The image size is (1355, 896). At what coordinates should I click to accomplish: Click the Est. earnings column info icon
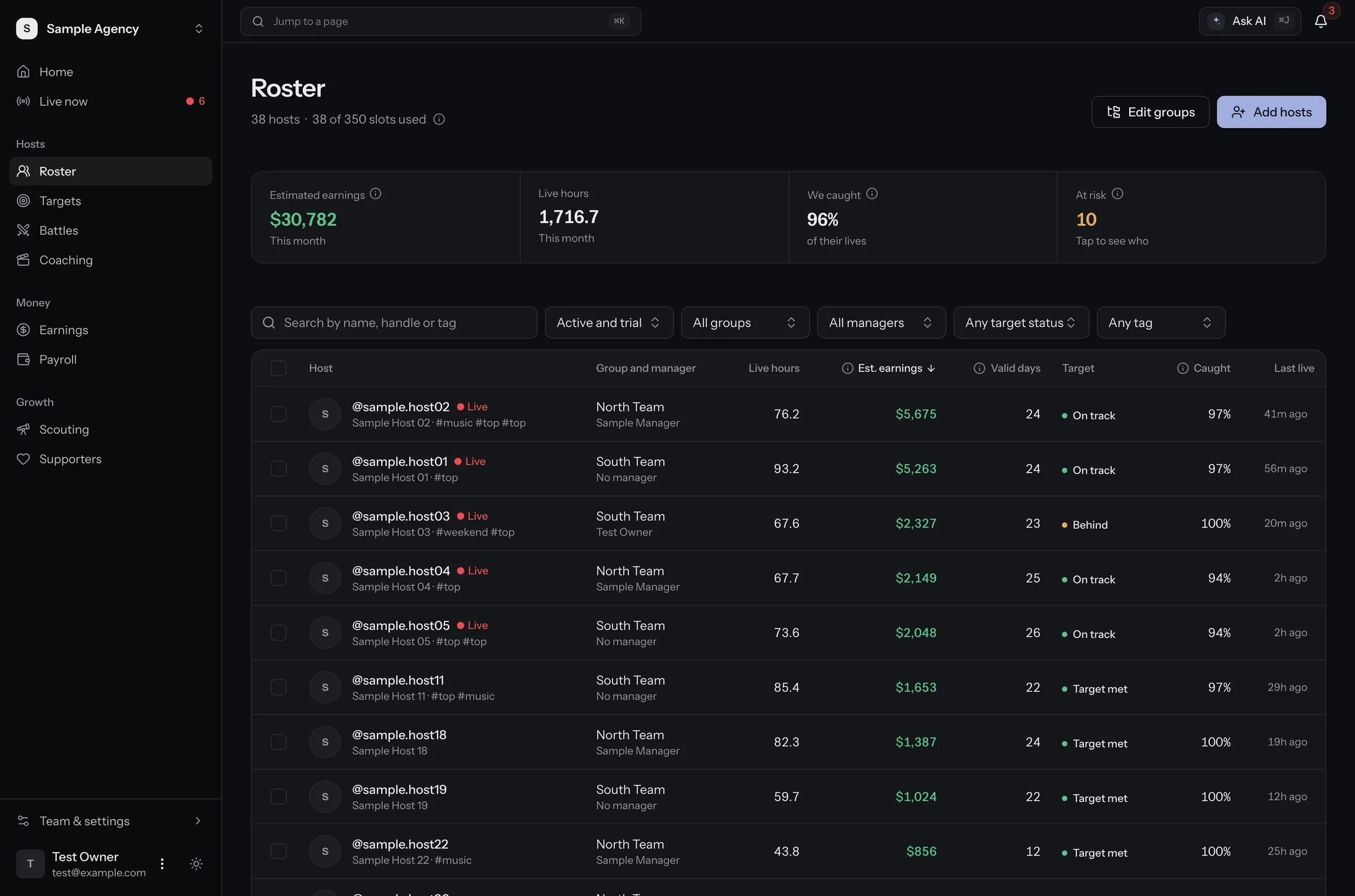point(848,368)
